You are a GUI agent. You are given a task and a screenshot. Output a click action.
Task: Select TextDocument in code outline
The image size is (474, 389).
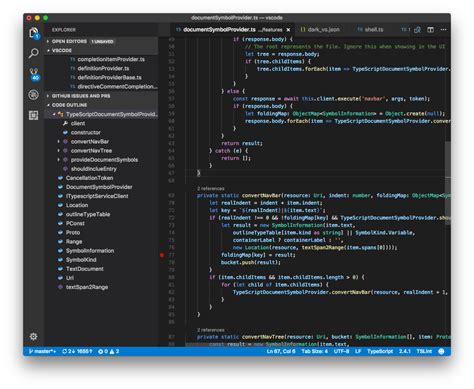pos(85,269)
